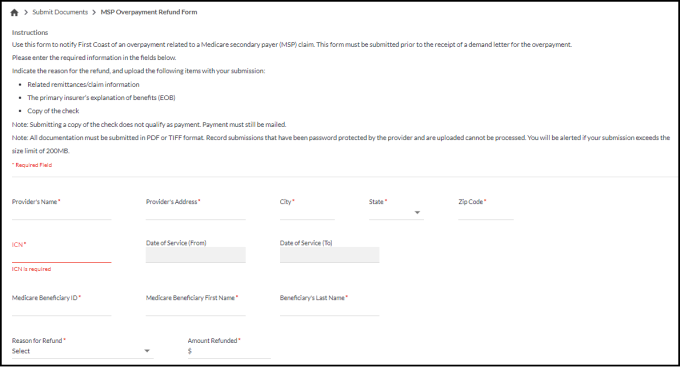Focus the Provider's Name input field
Viewport: 680px width, 367px height.
[x=62, y=213]
